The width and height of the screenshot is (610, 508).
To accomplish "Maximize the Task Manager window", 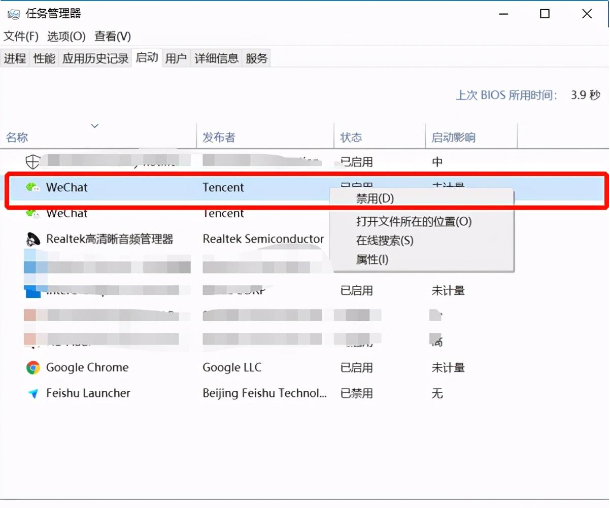I will (545, 14).
